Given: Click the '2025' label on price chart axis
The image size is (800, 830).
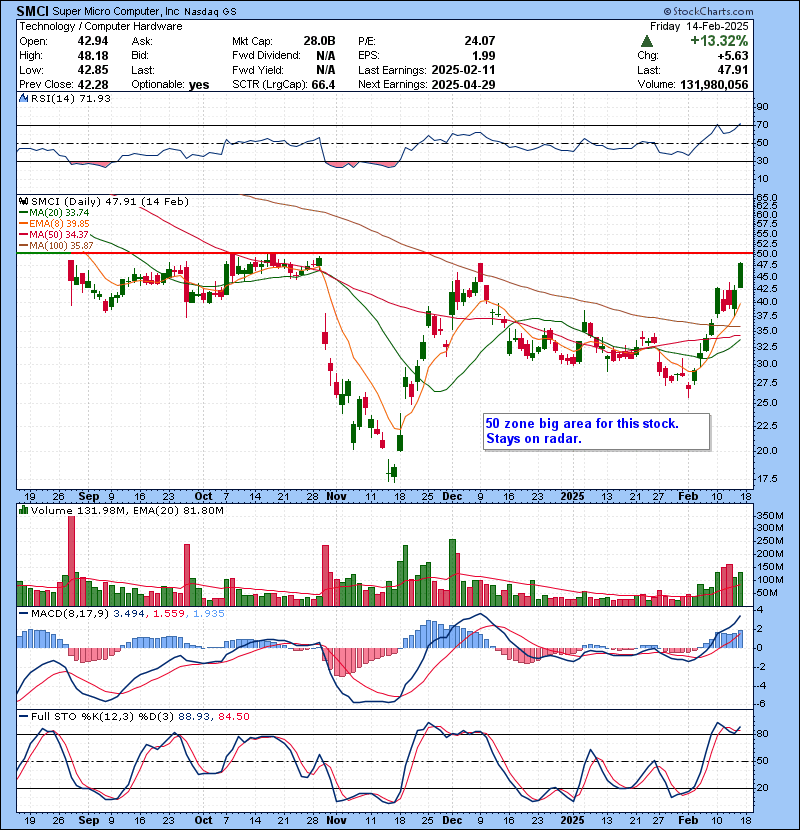Looking at the screenshot, I should point(572,497).
